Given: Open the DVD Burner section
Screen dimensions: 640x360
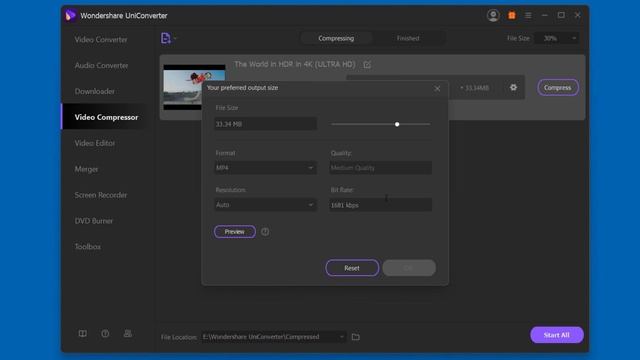Looking at the screenshot, I should [x=93, y=221].
